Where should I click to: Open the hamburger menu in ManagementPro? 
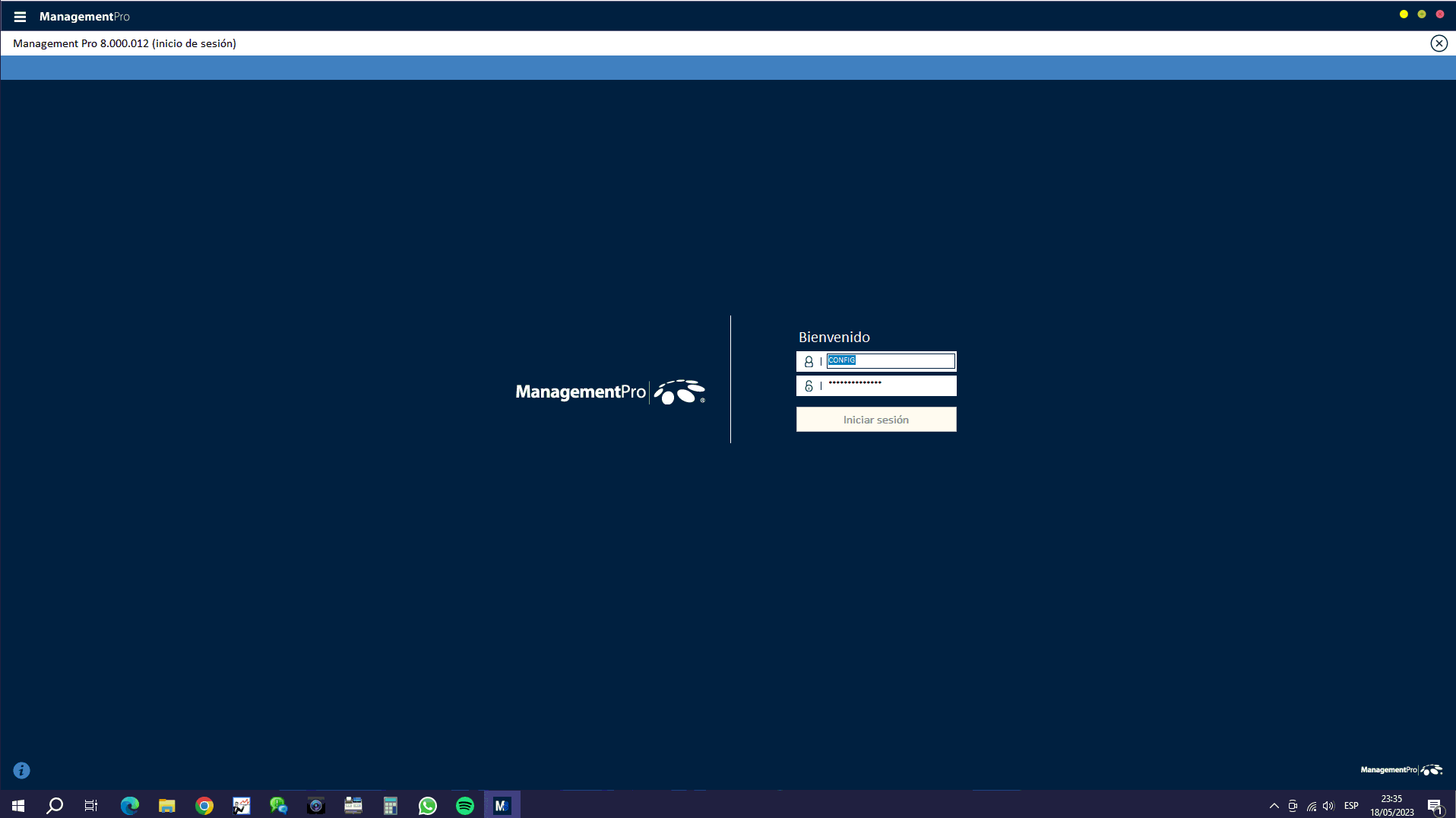[x=20, y=16]
